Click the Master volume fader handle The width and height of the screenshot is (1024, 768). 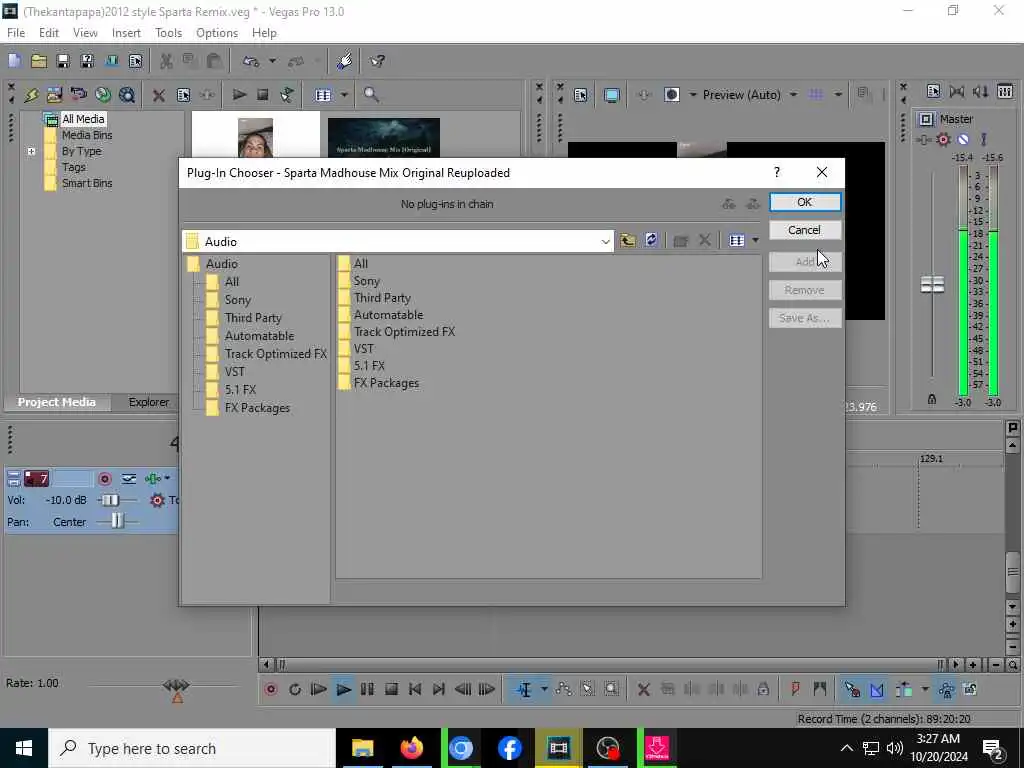[932, 285]
